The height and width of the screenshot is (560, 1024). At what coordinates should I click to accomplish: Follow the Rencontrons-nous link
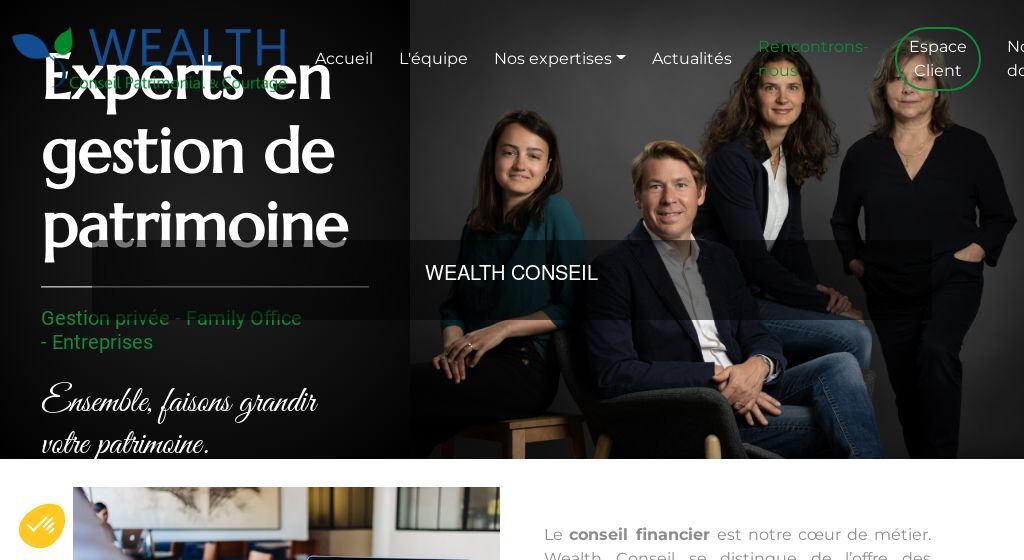pyautogui.click(x=813, y=59)
